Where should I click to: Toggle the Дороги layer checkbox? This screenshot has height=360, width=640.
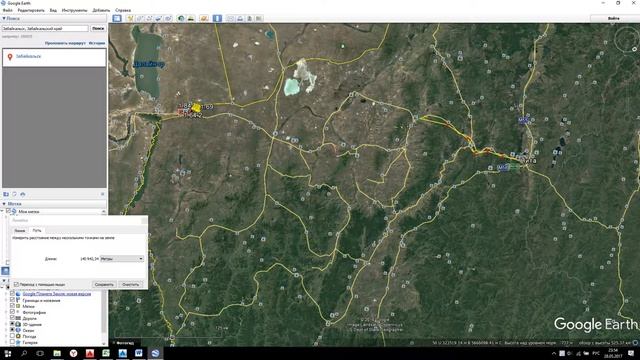(x=12, y=318)
